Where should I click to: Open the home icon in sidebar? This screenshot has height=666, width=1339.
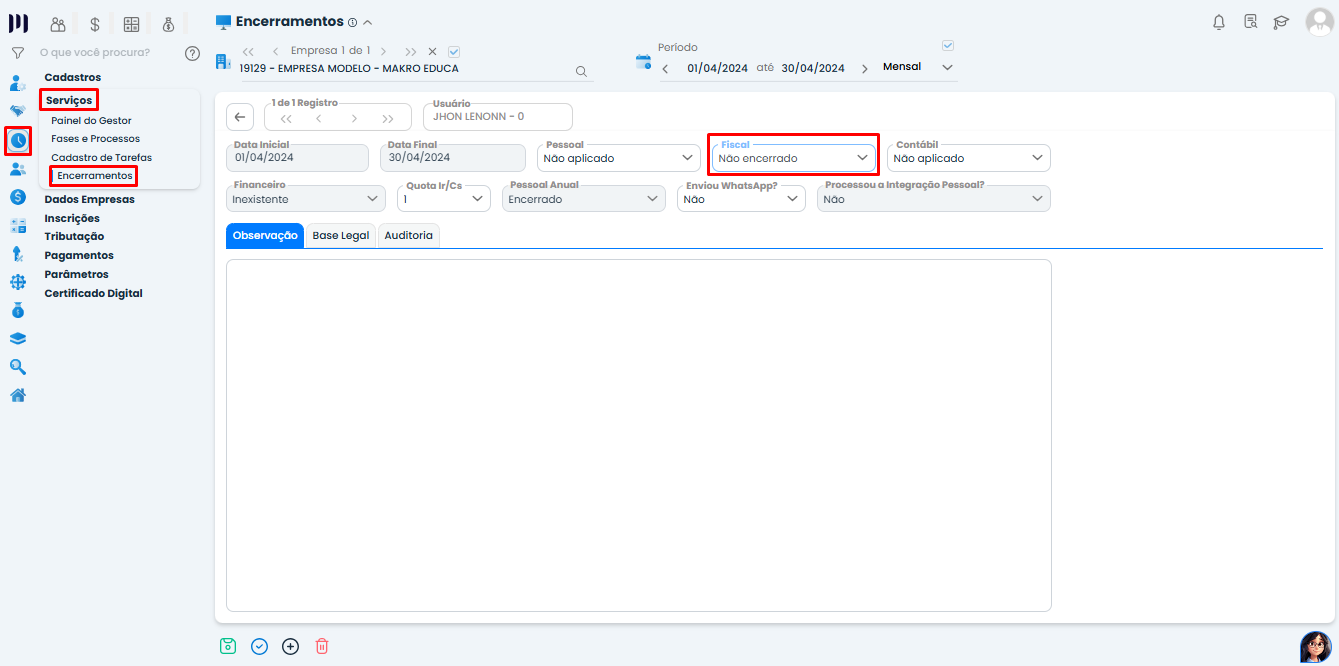coord(17,395)
